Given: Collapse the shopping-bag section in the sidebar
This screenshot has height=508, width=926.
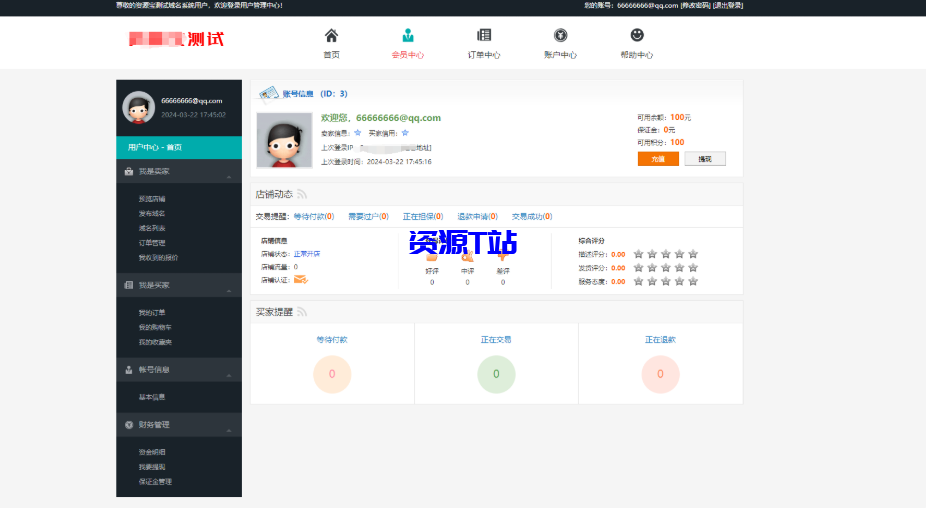Looking at the screenshot, I should pyautogui.click(x=229, y=176).
